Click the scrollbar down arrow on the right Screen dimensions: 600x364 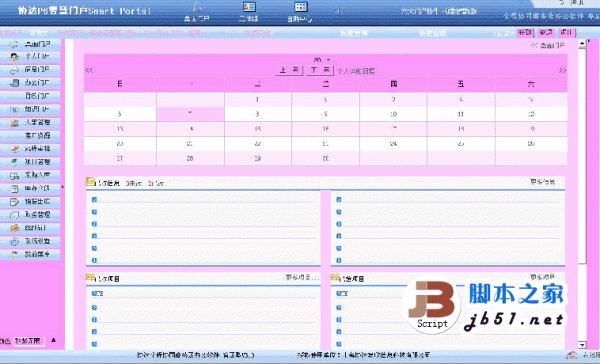pos(582,345)
